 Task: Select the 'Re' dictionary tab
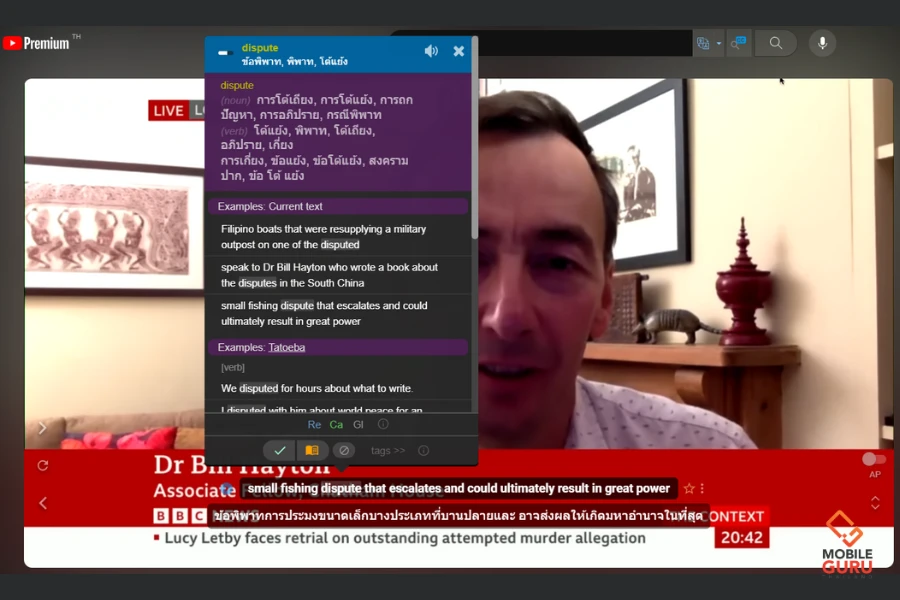pyautogui.click(x=314, y=425)
